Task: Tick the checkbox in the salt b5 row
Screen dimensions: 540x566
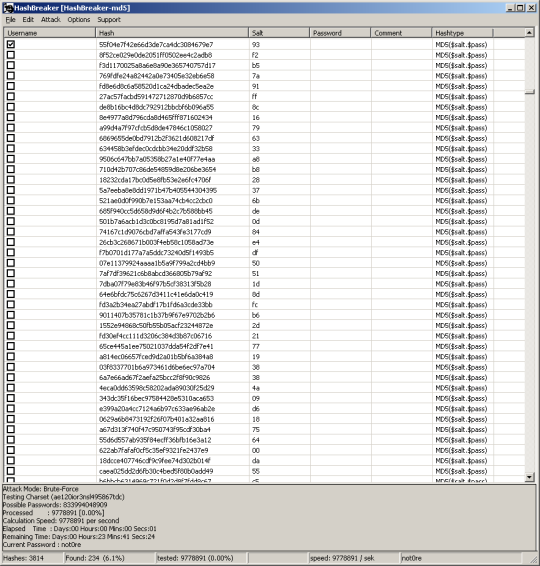Action: pos(11,65)
